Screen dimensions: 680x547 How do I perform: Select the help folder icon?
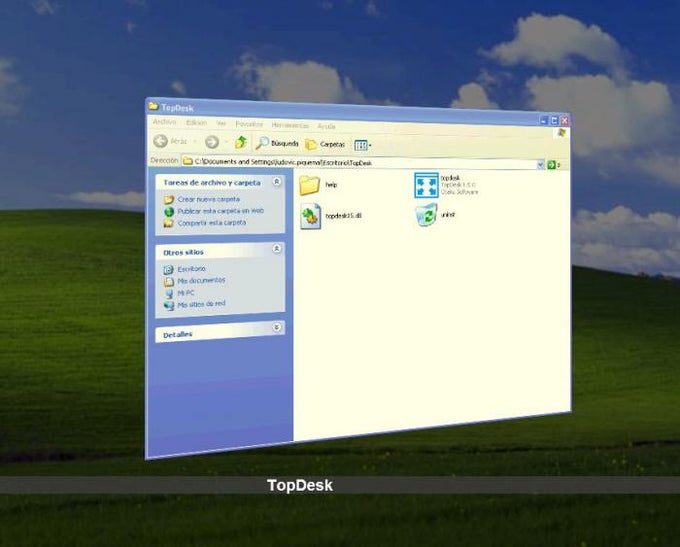[309, 185]
